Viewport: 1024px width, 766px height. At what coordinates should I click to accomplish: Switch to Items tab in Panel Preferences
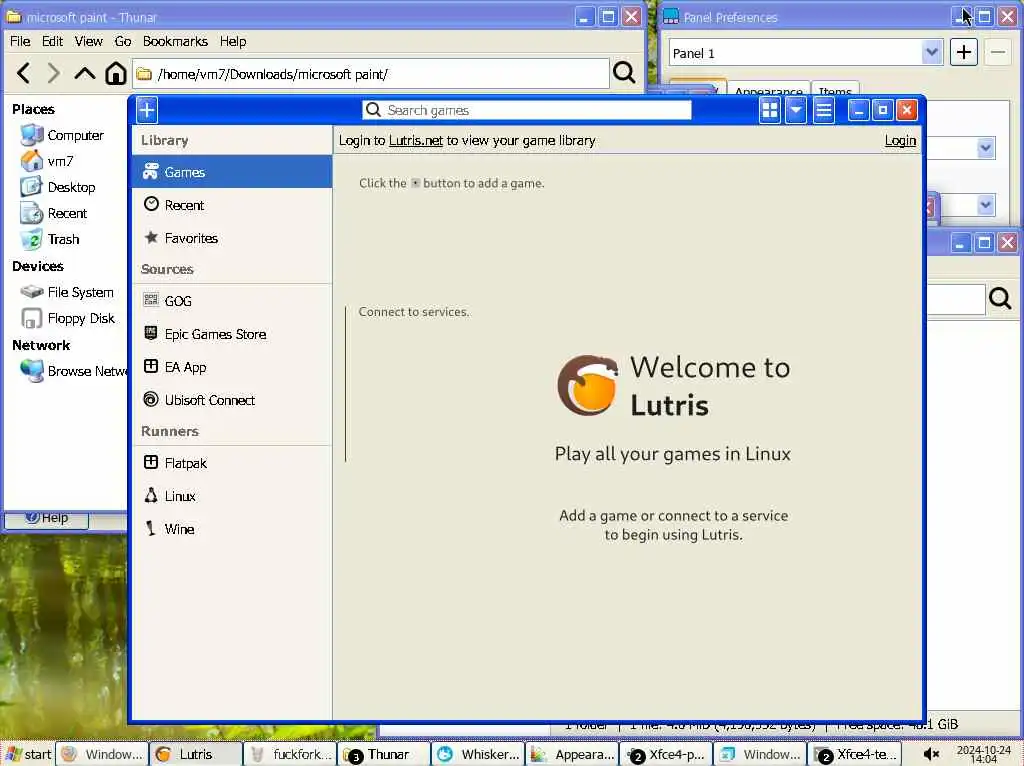coord(835,90)
